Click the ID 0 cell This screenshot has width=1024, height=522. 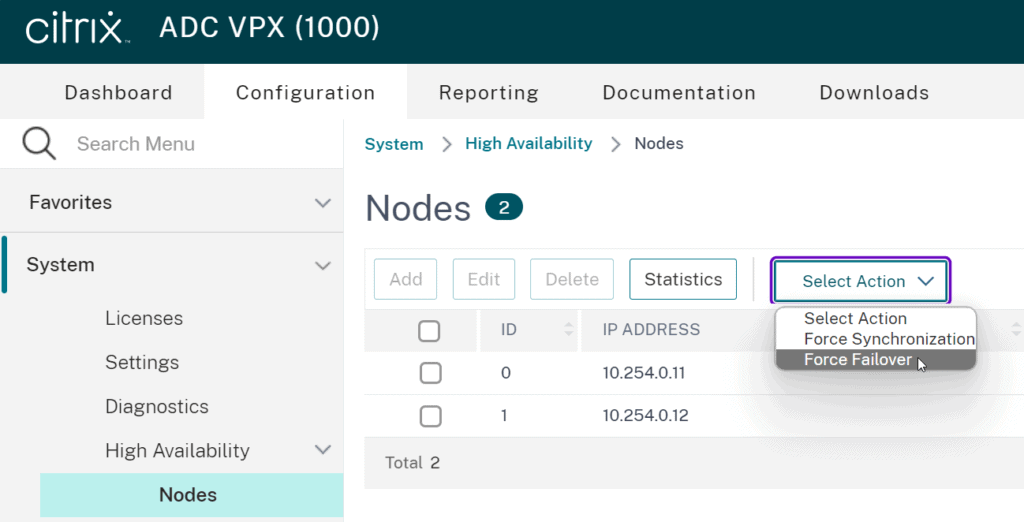[505, 373]
